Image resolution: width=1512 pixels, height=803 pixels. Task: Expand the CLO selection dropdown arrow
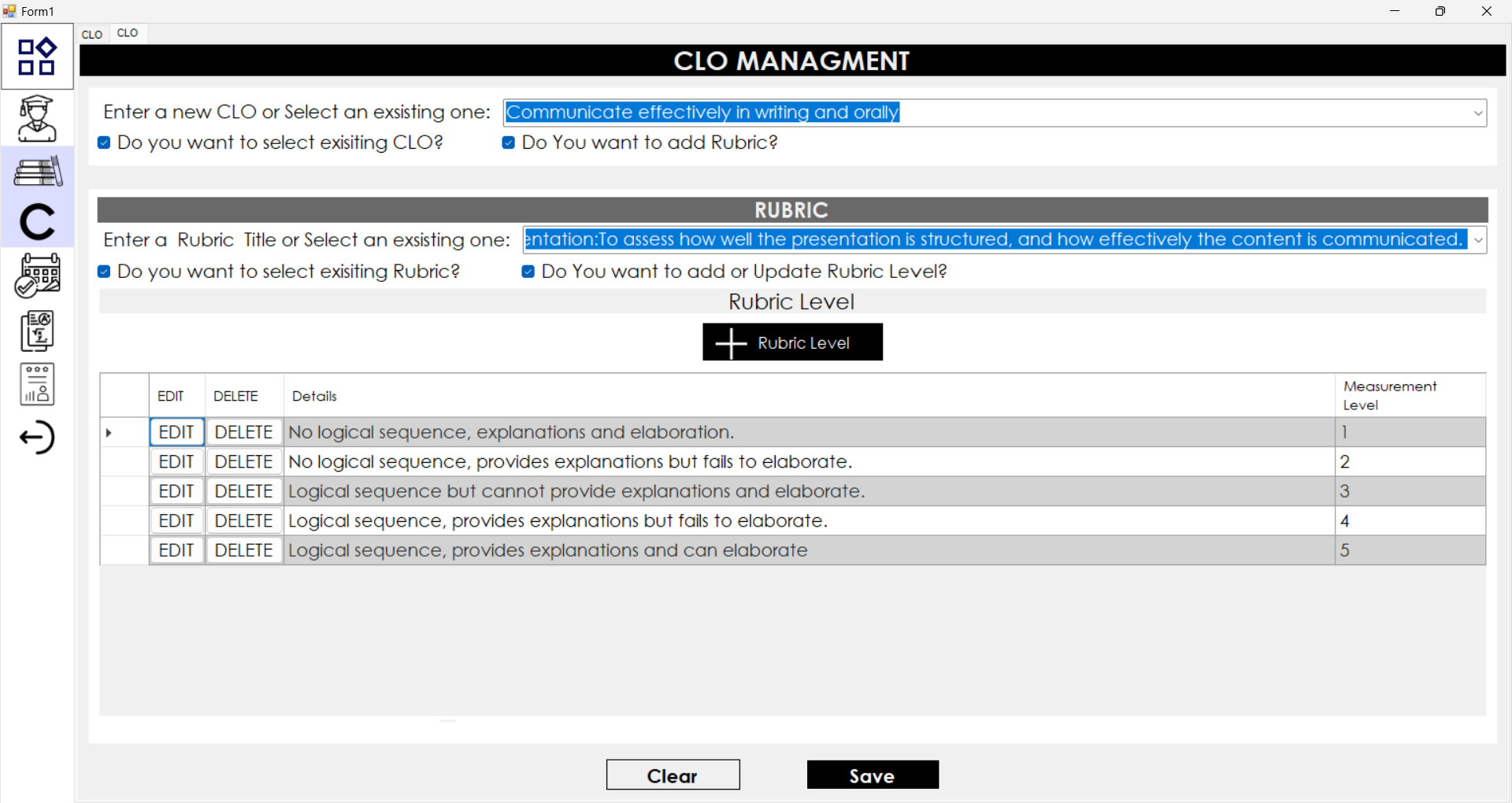coord(1477,113)
